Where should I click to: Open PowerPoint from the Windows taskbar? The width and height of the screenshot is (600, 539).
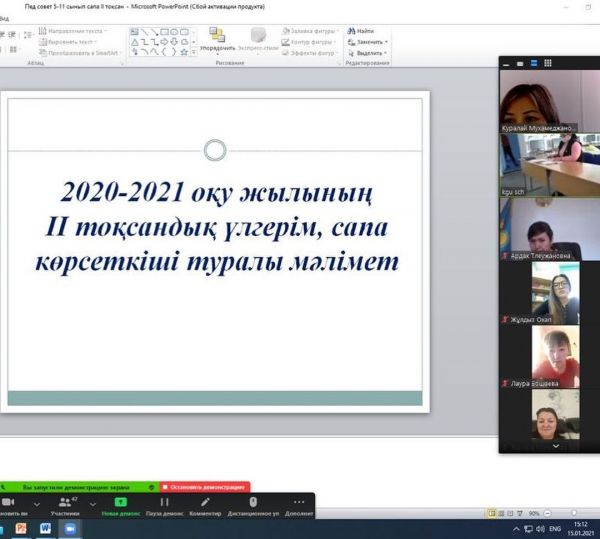pos(22,528)
